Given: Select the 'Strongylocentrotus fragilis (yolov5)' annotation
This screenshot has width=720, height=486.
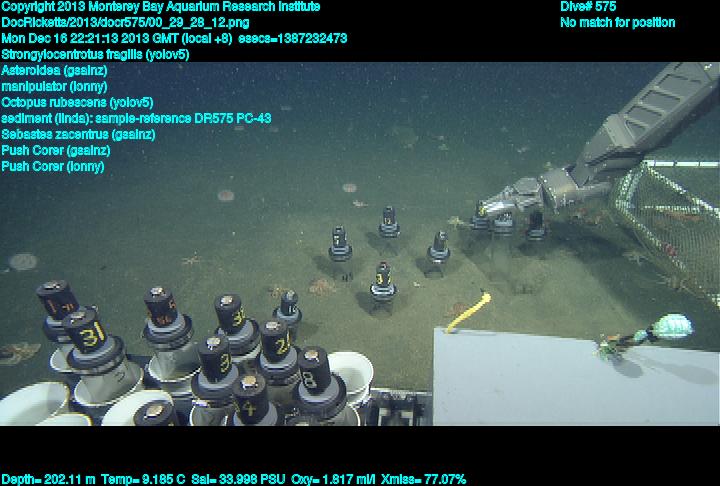Looking at the screenshot, I should [x=95, y=55].
